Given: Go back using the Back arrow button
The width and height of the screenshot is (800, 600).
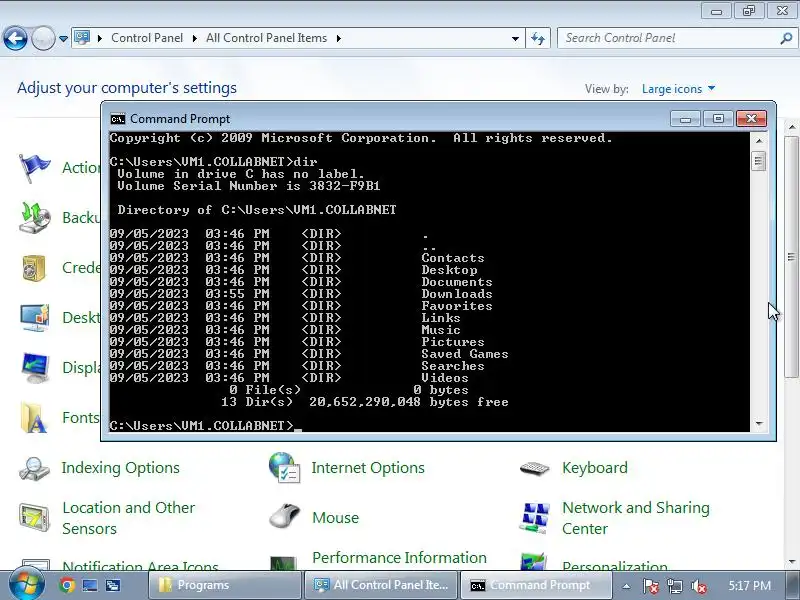Looking at the screenshot, I should 15,38.
